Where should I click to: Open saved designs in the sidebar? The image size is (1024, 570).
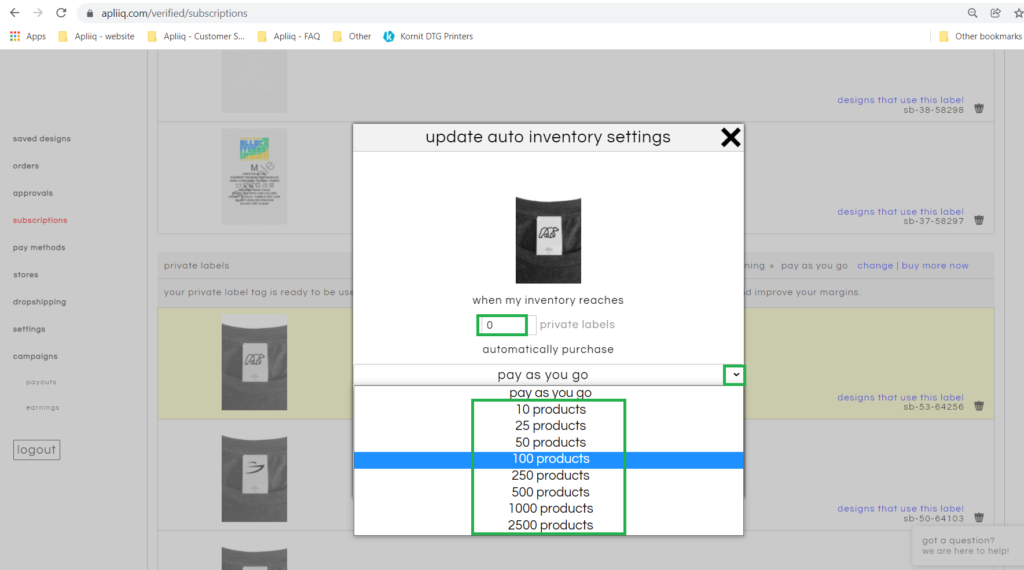(x=42, y=138)
